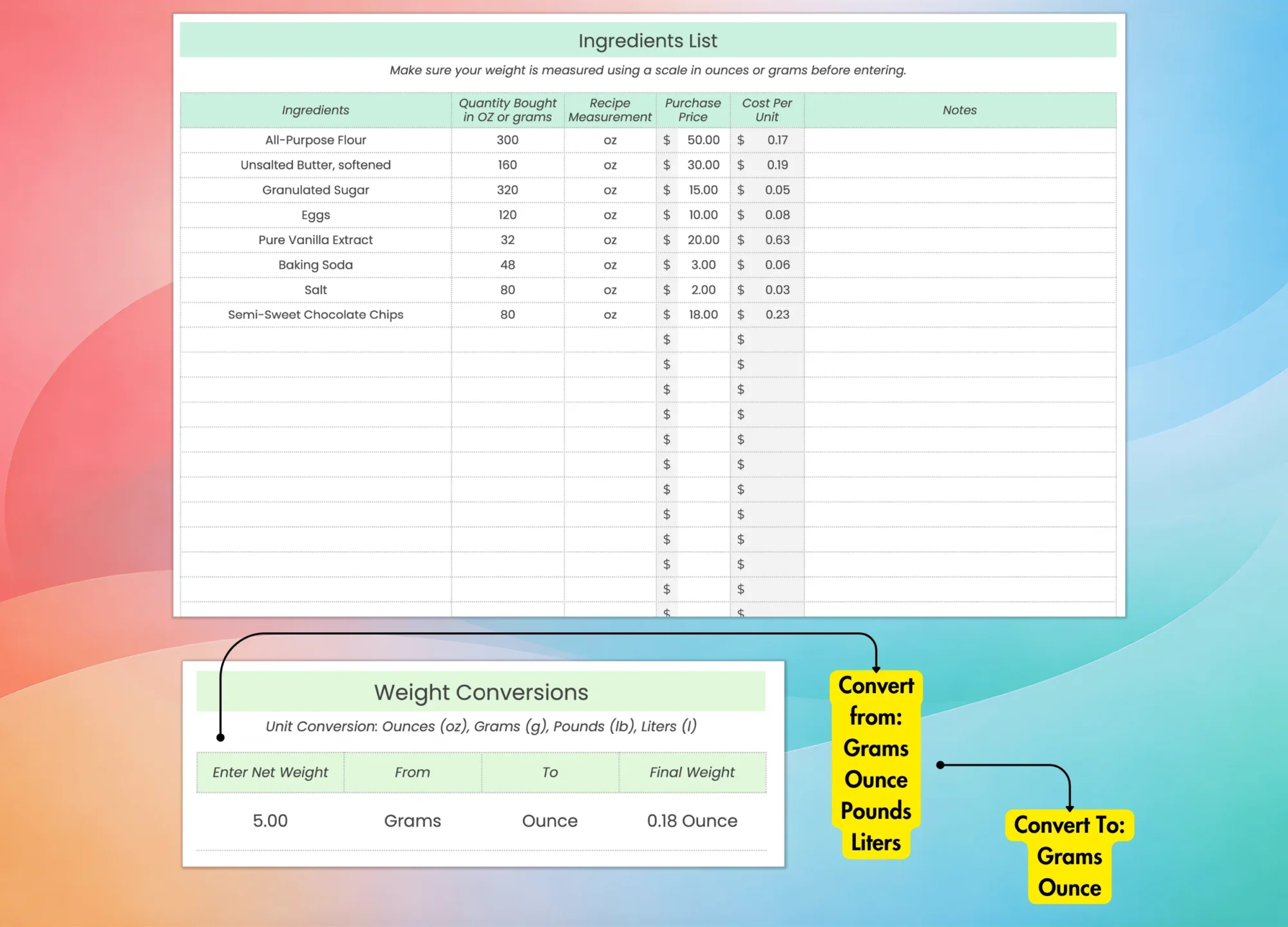
Task: Click quantity 120 for Eggs
Action: point(507,215)
